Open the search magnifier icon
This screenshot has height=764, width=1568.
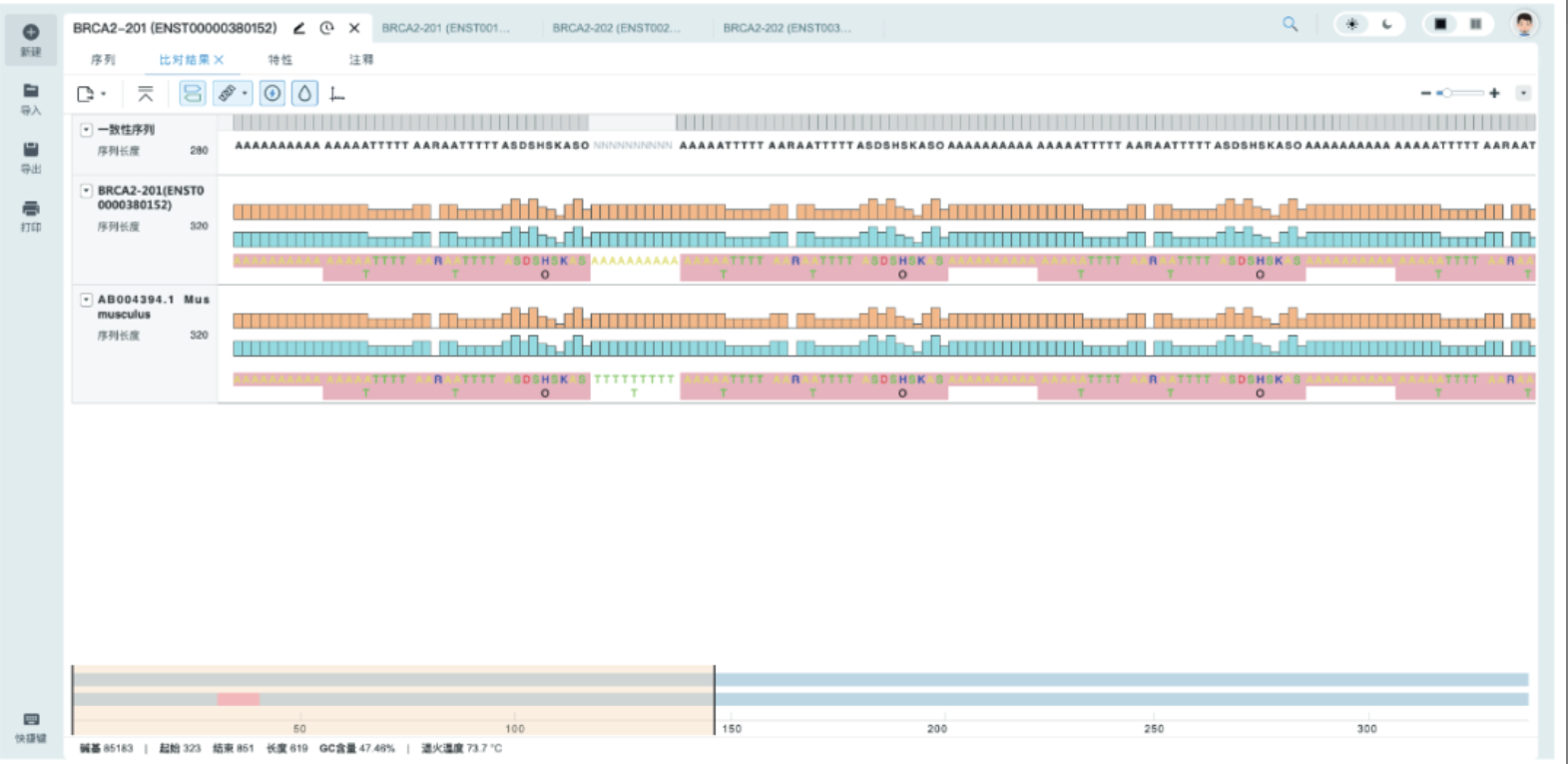[x=1290, y=24]
